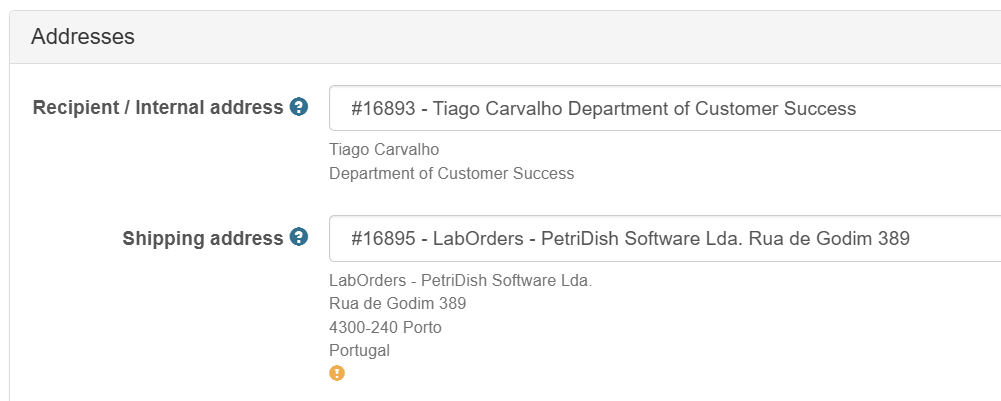The width and height of the screenshot is (1001, 401).
Task: Open the Shipping address dropdown
Action: click(665, 238)
